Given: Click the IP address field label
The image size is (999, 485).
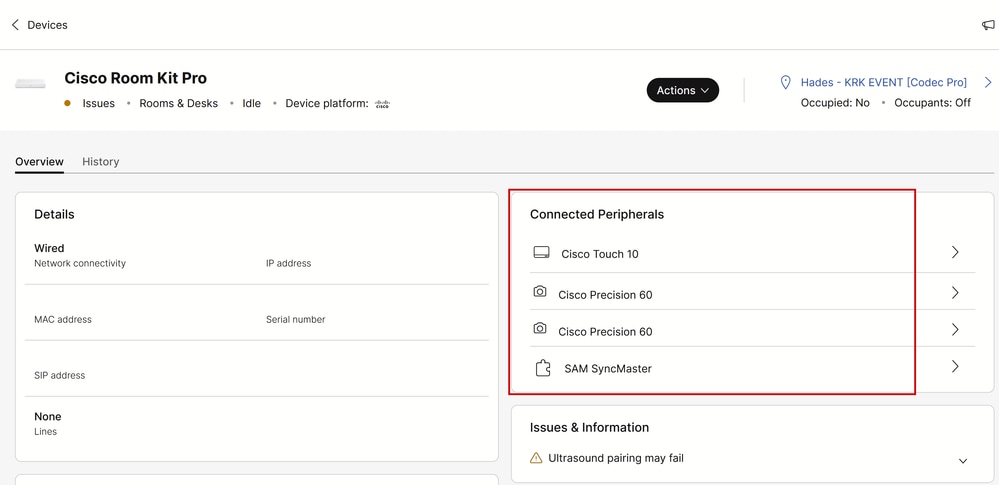Looking at the screenshot, I should (x=289, y=263).
